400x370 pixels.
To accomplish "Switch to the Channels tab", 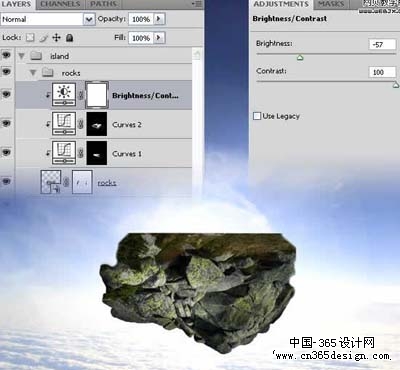I will (x=60, y=4).
